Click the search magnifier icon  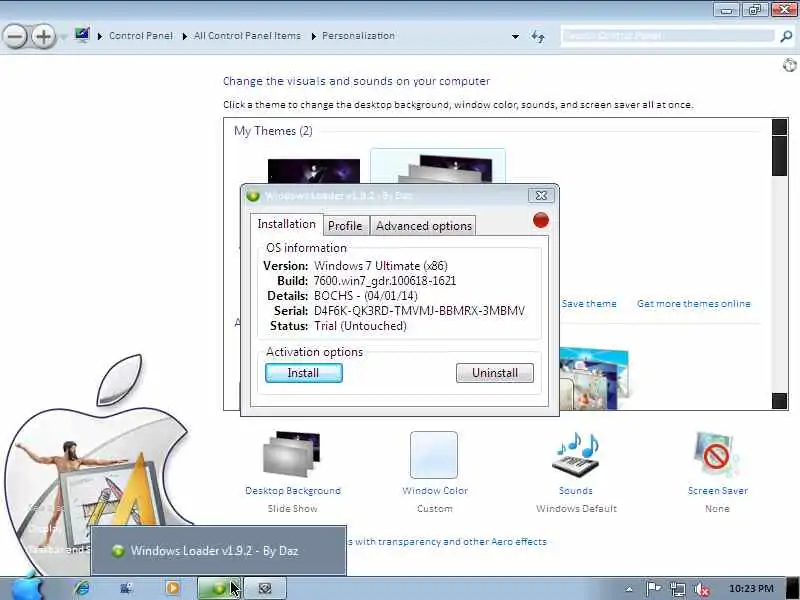pos(786,36)
